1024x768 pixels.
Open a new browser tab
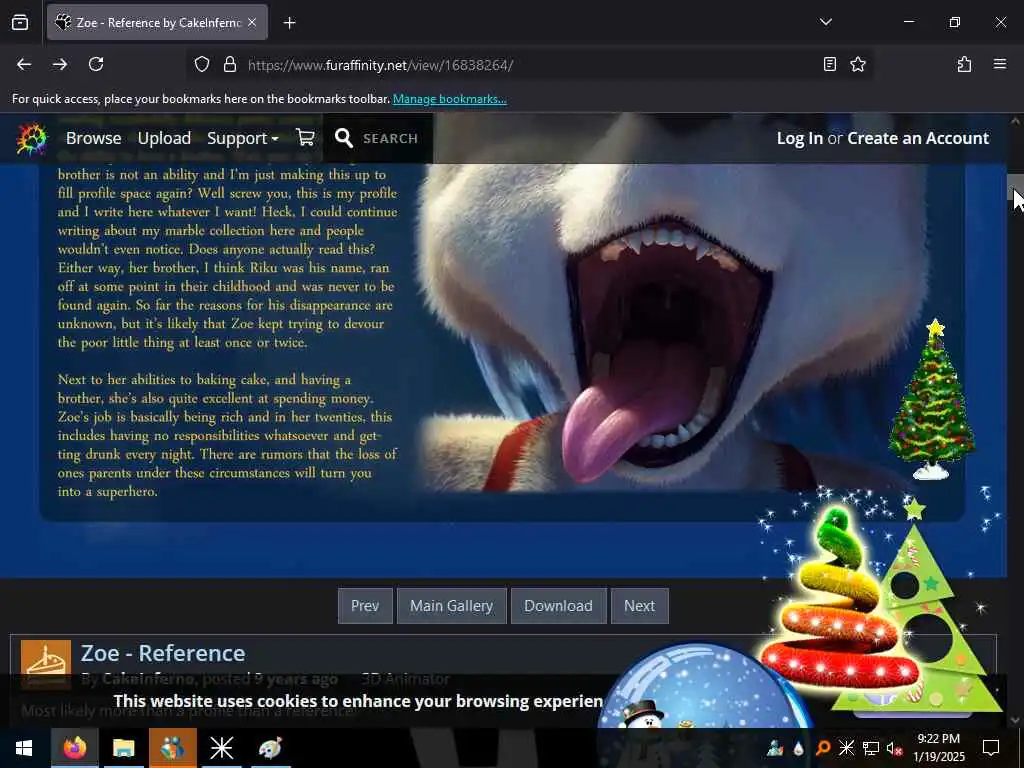point(289,23)
